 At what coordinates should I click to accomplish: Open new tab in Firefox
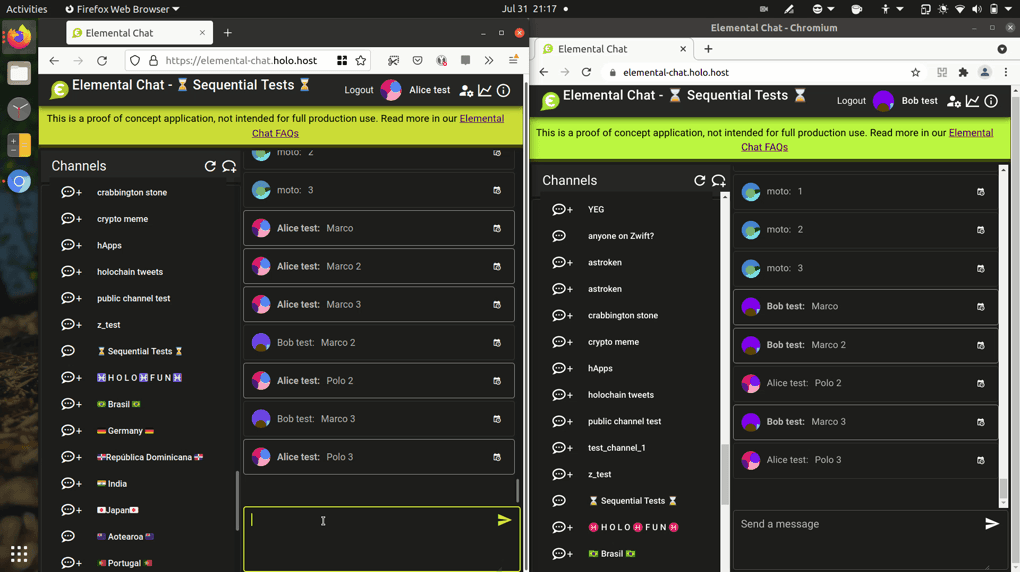pos(228,33)
